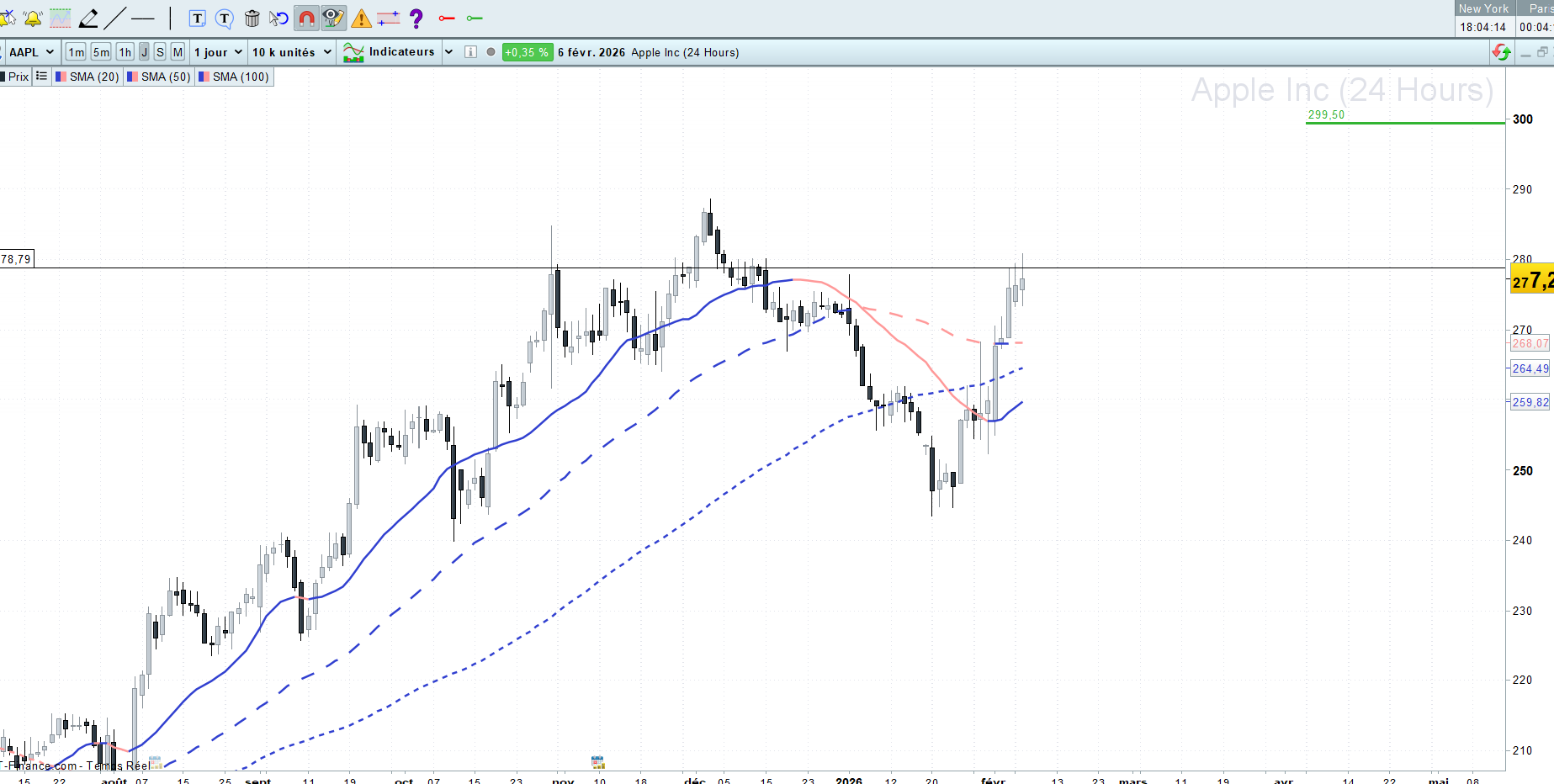Open the Indicateurs button
Viewport: 1554px width, 784px height.
coord(390,52)
